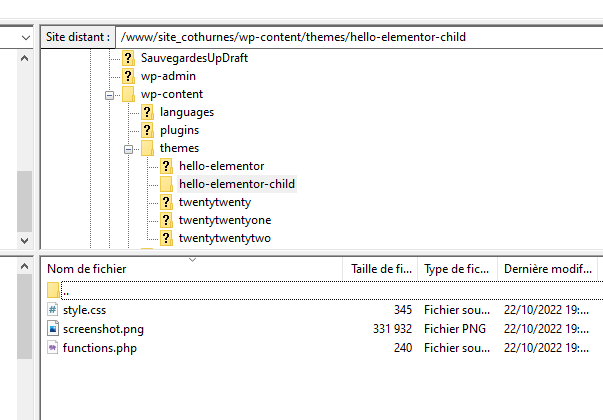603x420 pixels.
Task: Select the languages folder in tree
Action: [186, 112]
